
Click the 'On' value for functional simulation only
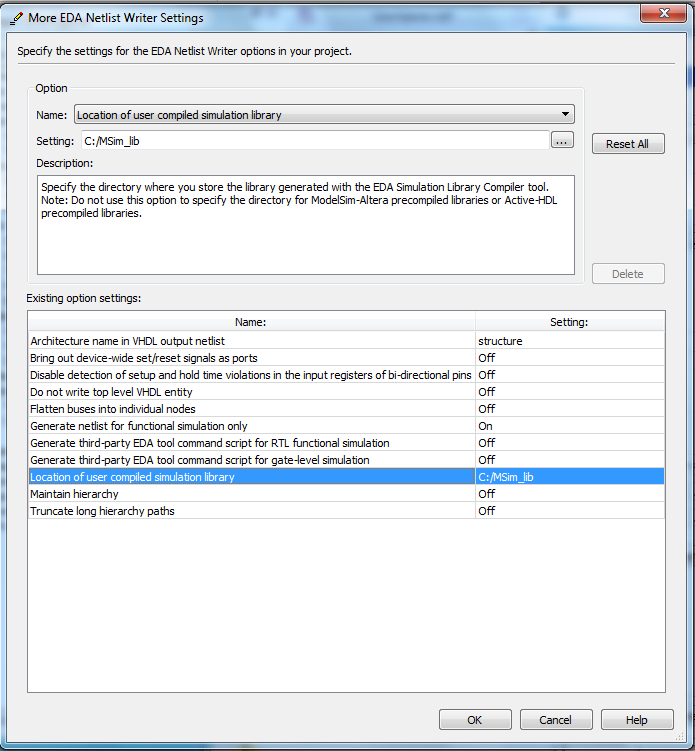coord(485,426)
